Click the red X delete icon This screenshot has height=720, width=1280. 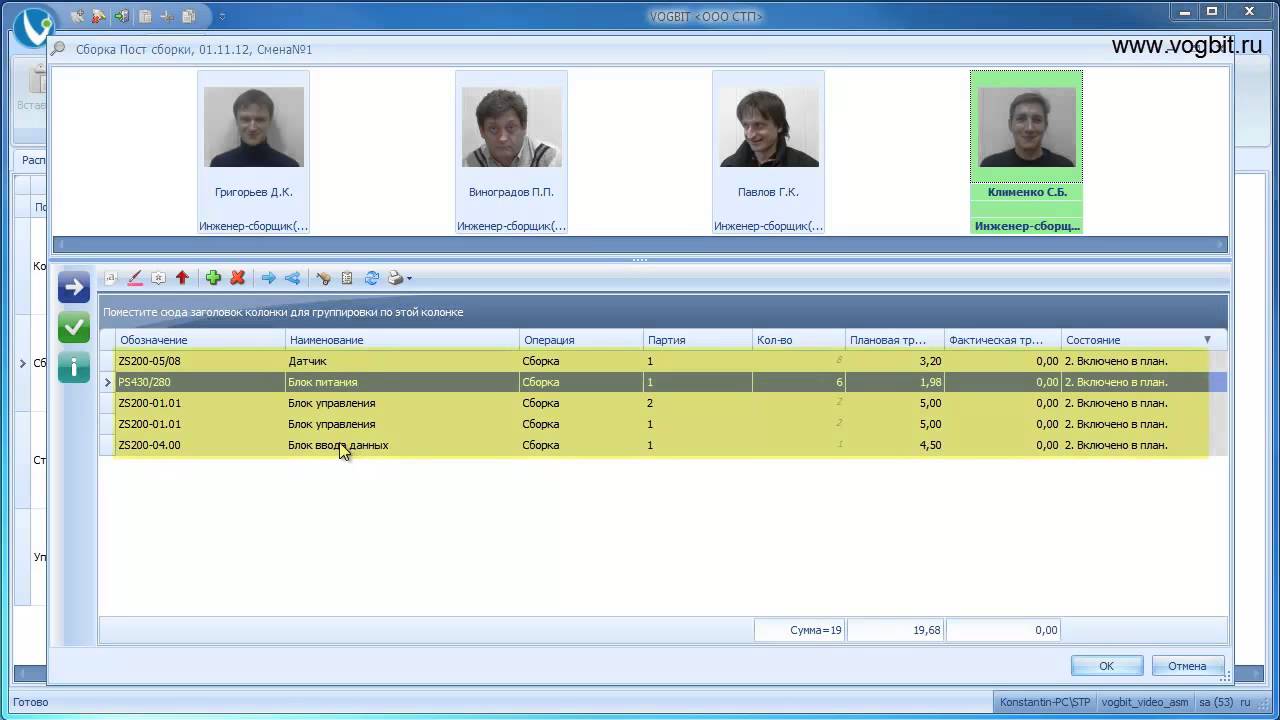pos(238,278)
